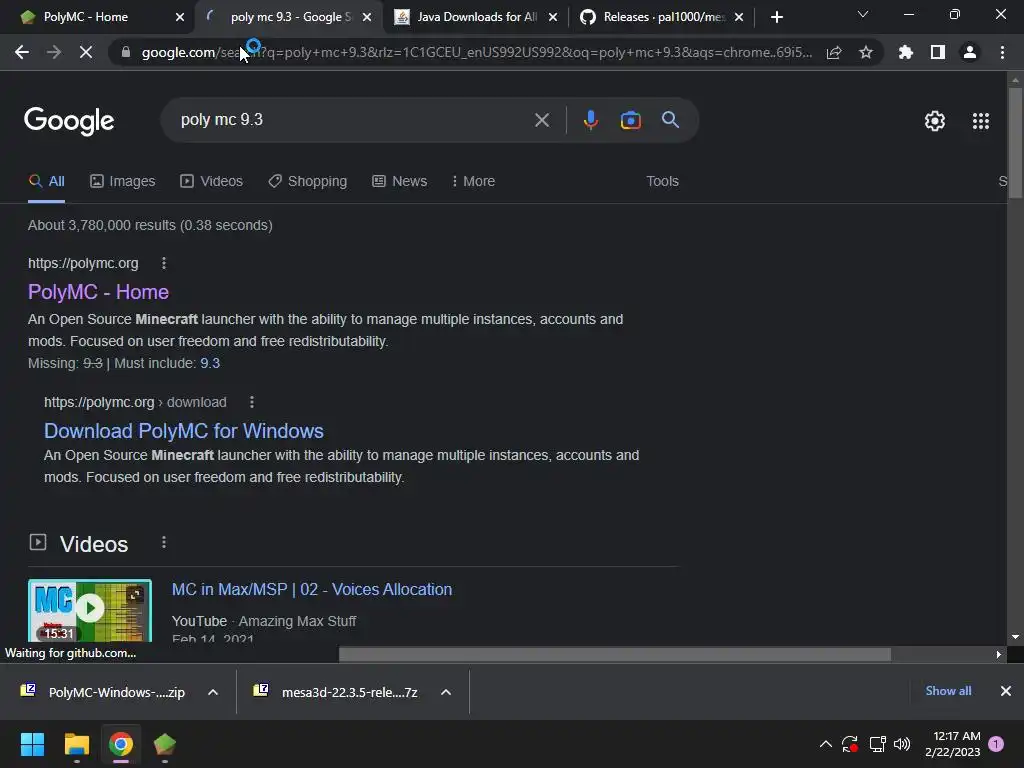Show hidden system tray icons

coord(825,744)
